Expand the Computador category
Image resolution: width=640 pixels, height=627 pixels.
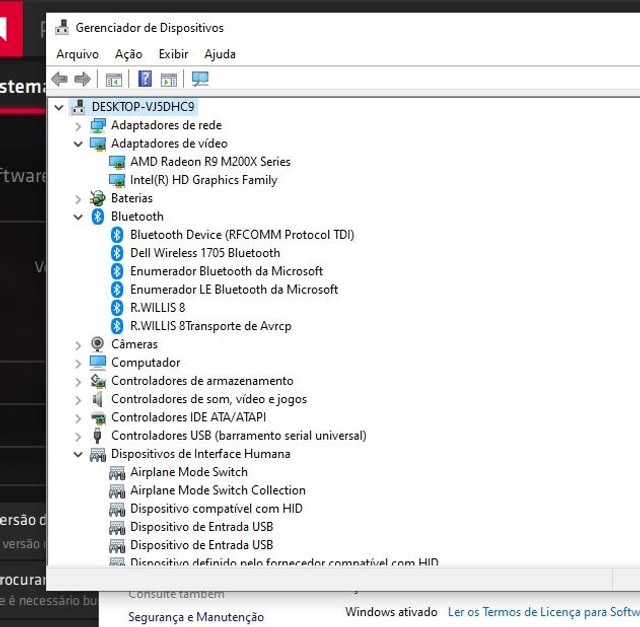click(x=78, y=363)
